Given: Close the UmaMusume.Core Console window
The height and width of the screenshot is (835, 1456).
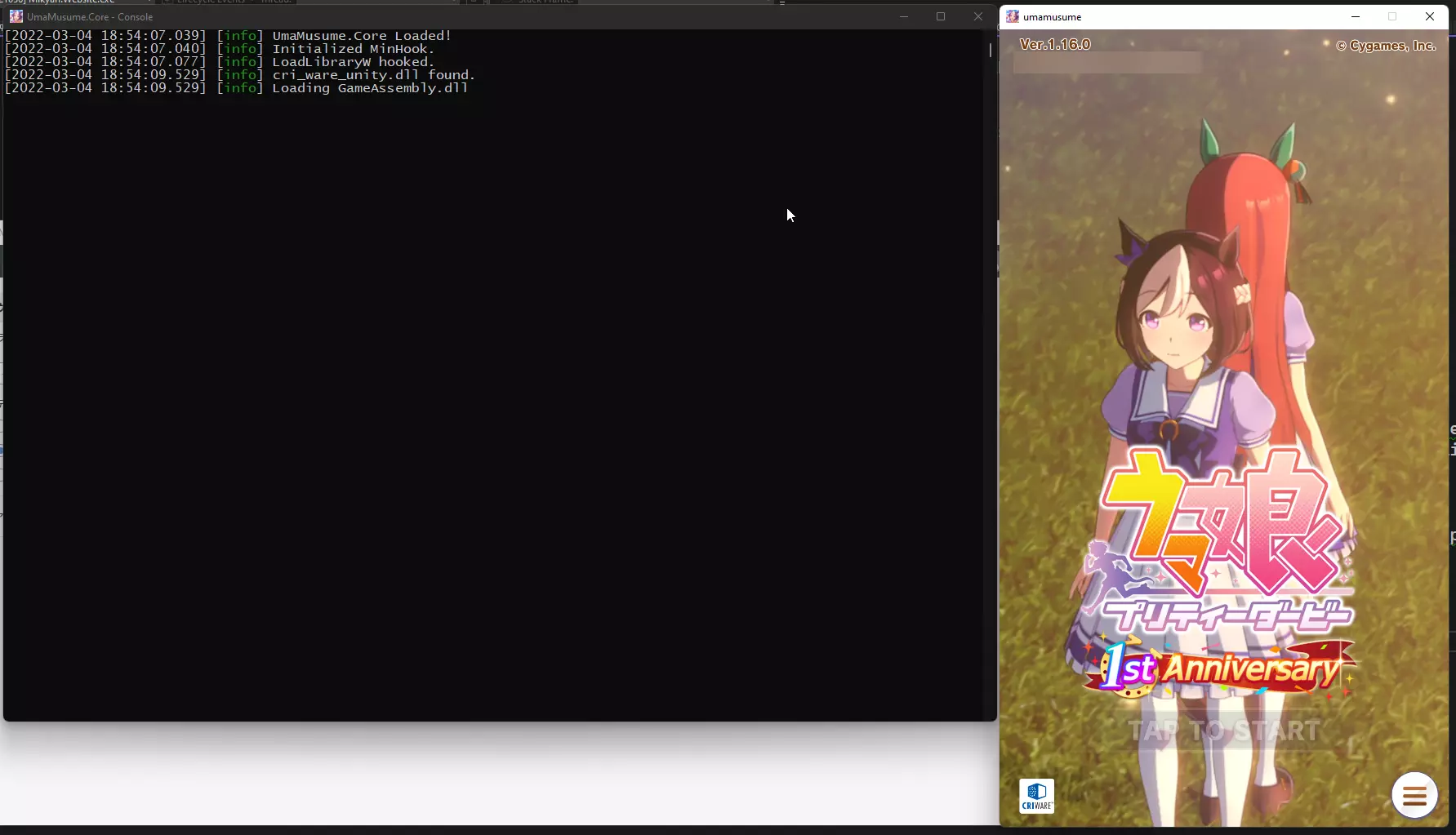Looking at the screenshot, I should [x=978, y=16].
